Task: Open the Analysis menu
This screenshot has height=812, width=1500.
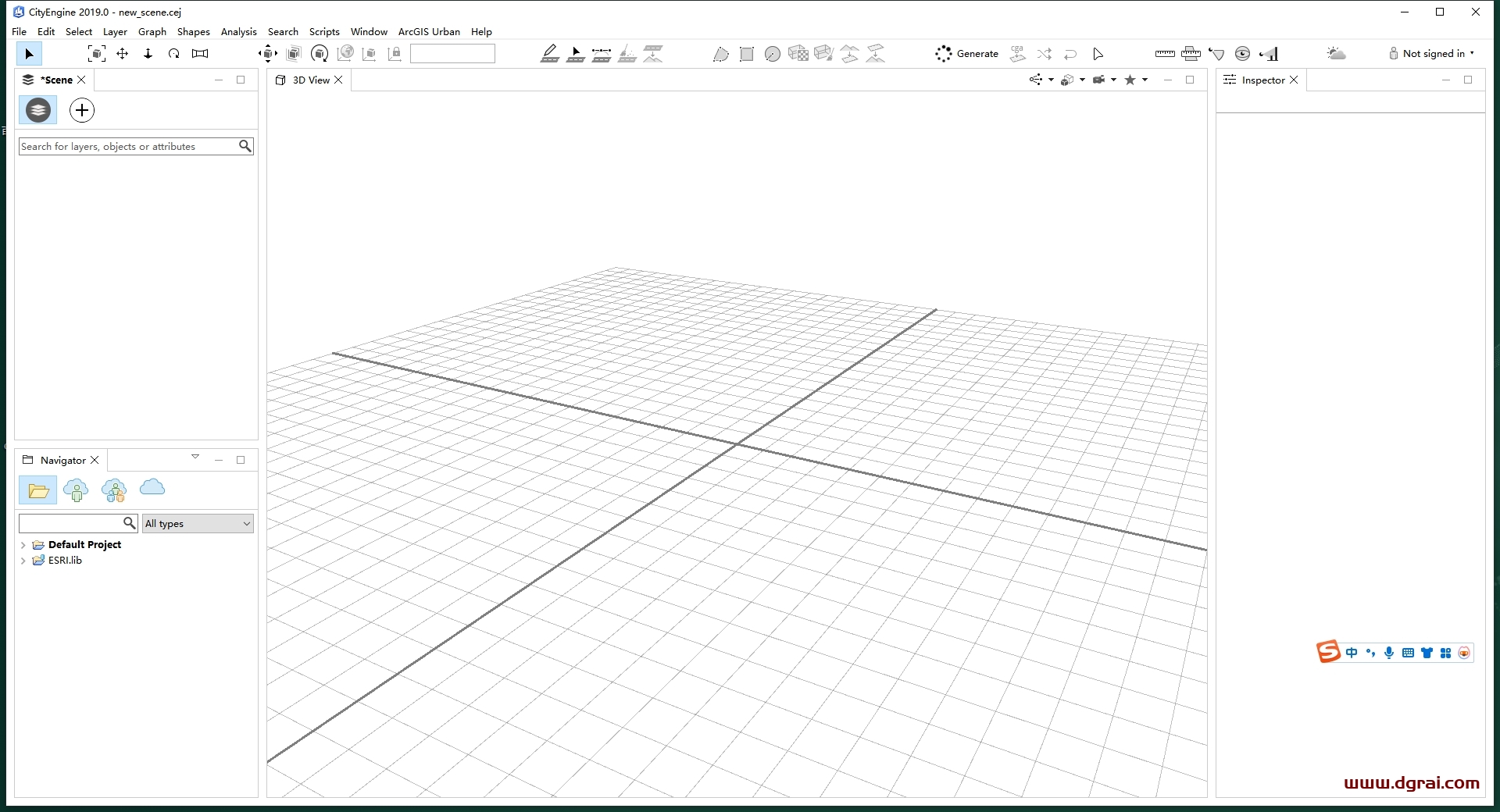Action: [x=238, y=32]
